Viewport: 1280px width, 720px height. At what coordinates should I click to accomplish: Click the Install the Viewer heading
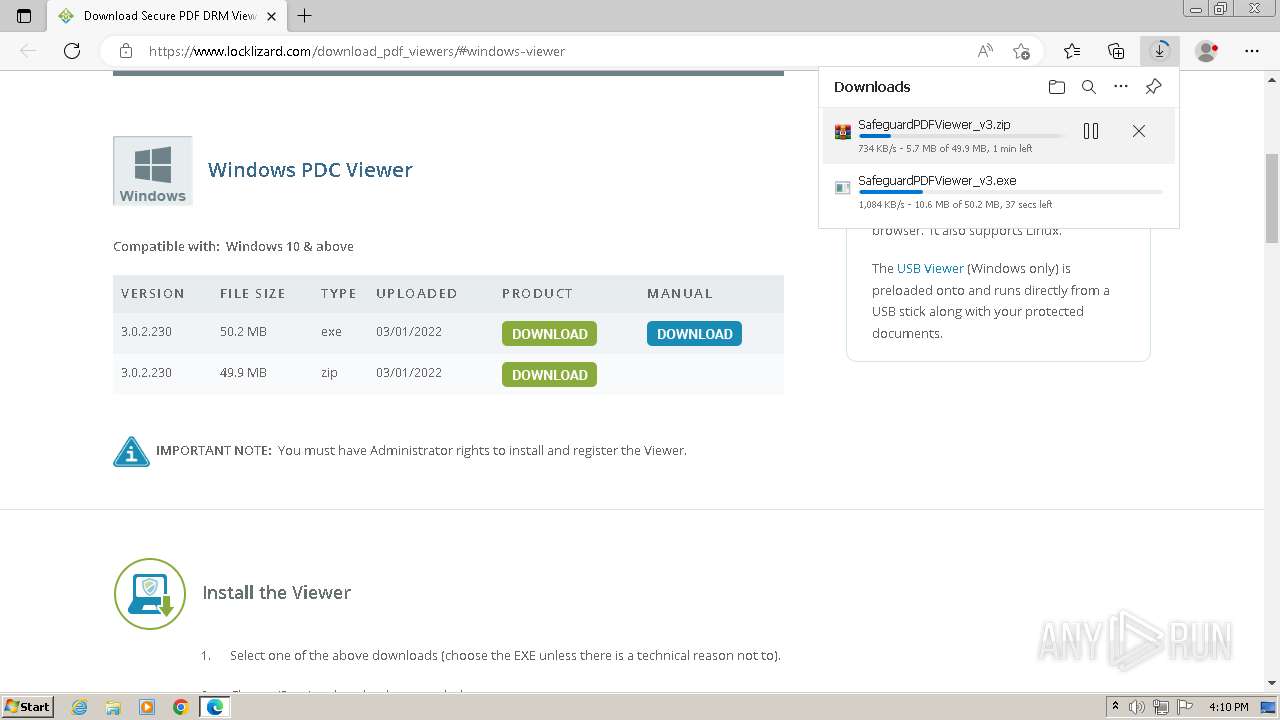[x=276, y=593]
